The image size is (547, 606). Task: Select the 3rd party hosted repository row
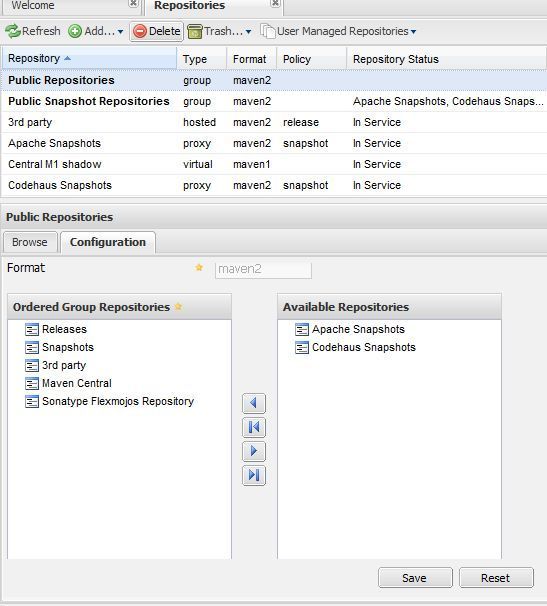(274, 122)
